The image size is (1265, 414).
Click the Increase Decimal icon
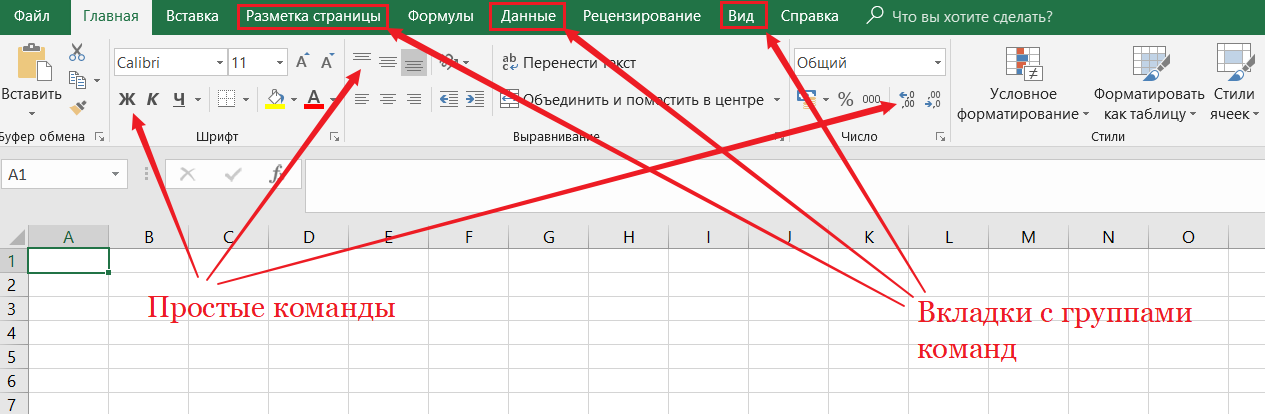(x=907, y=99)
